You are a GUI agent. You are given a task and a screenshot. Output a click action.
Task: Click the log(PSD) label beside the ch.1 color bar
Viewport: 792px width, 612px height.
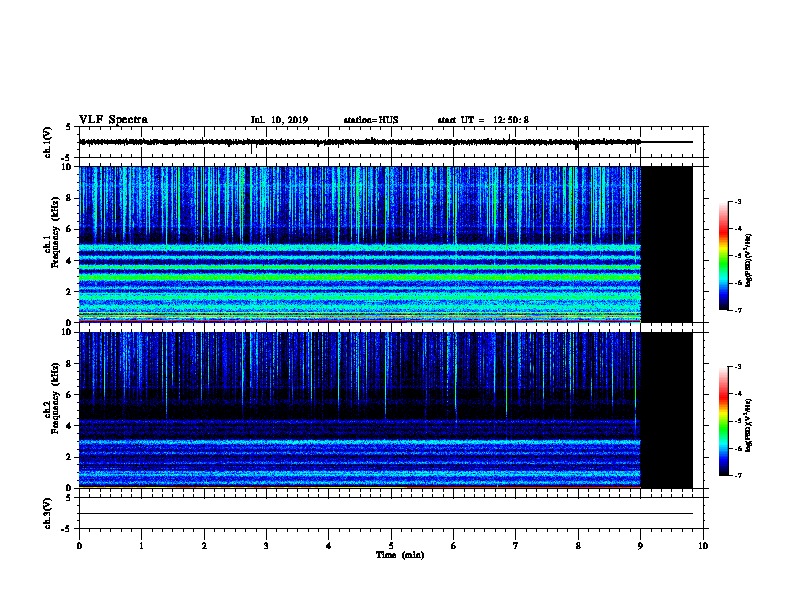pyautogui.click(x=749, y=260)
